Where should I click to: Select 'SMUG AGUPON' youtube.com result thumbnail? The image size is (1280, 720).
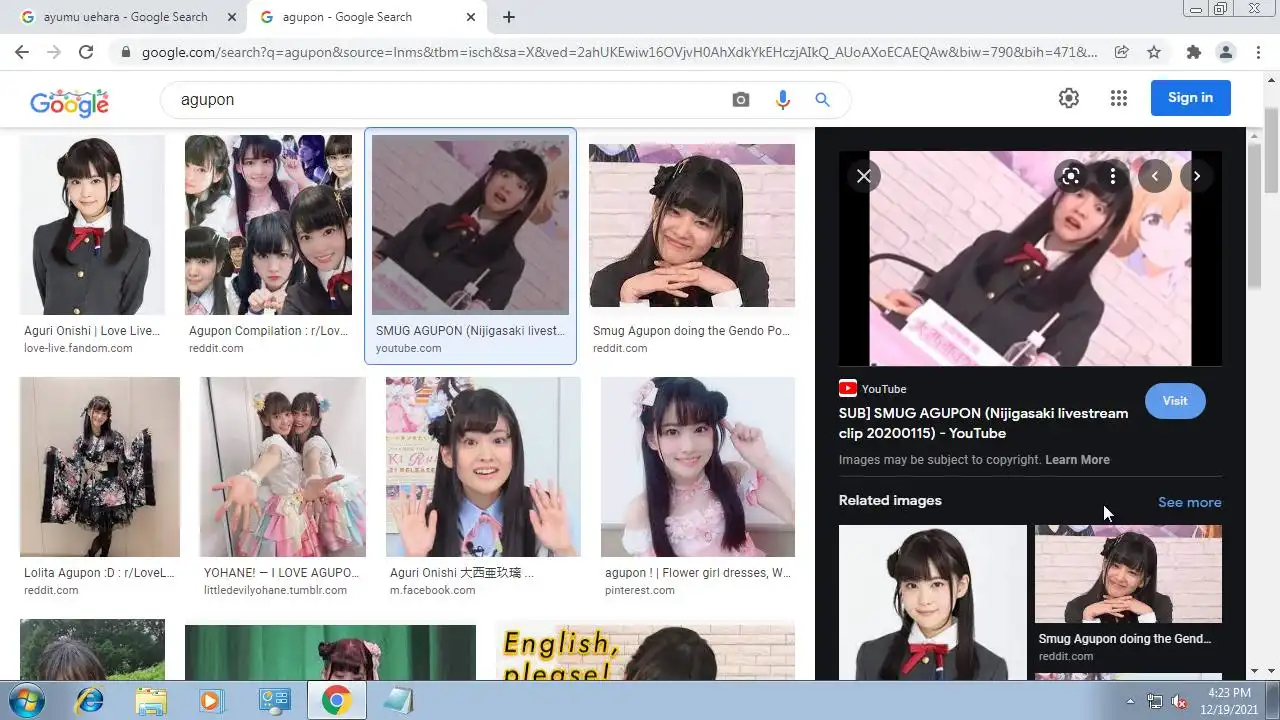[x=470, y=225]
